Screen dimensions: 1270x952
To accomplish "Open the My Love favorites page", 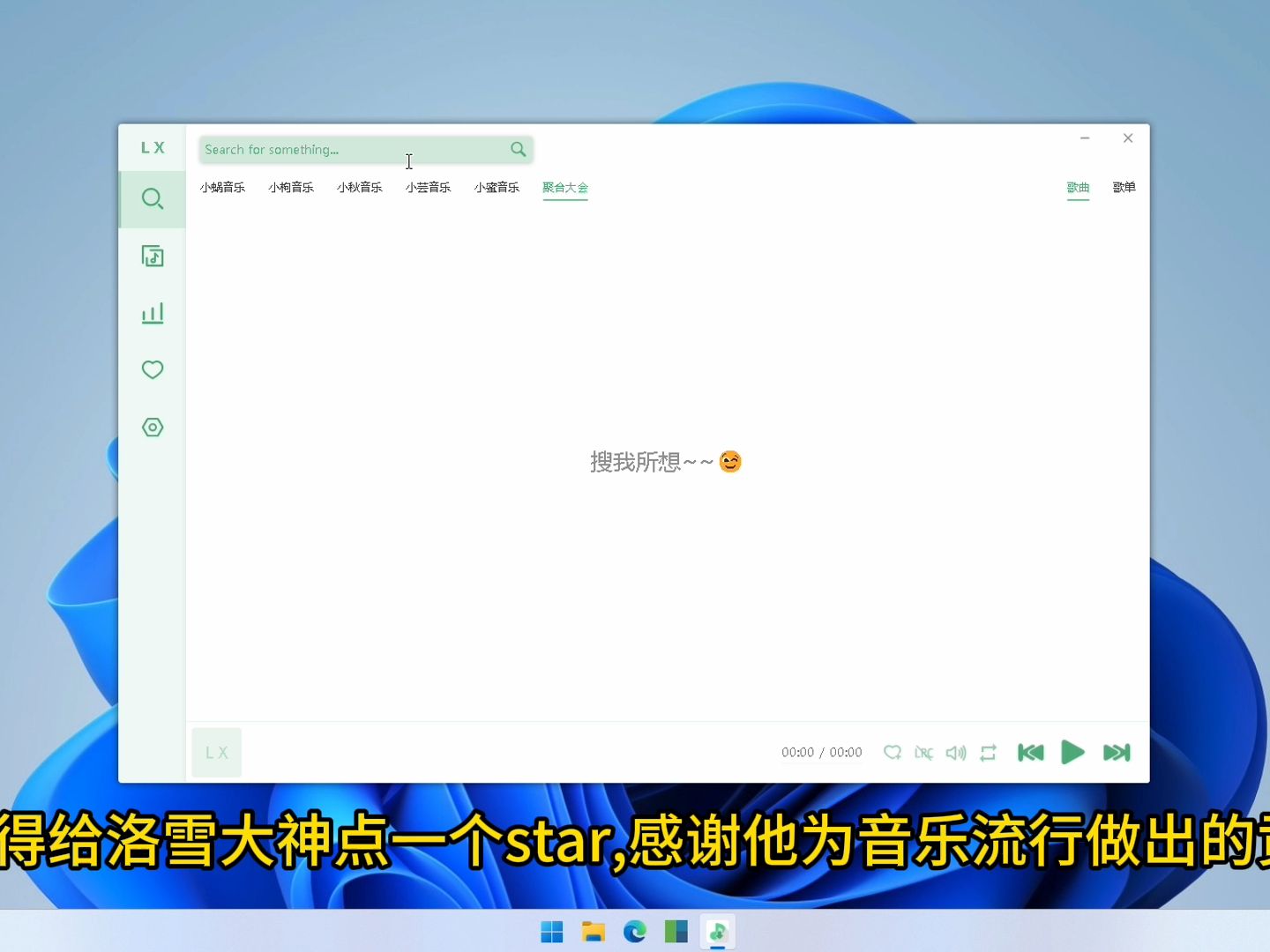I will [x=152, y=369].
